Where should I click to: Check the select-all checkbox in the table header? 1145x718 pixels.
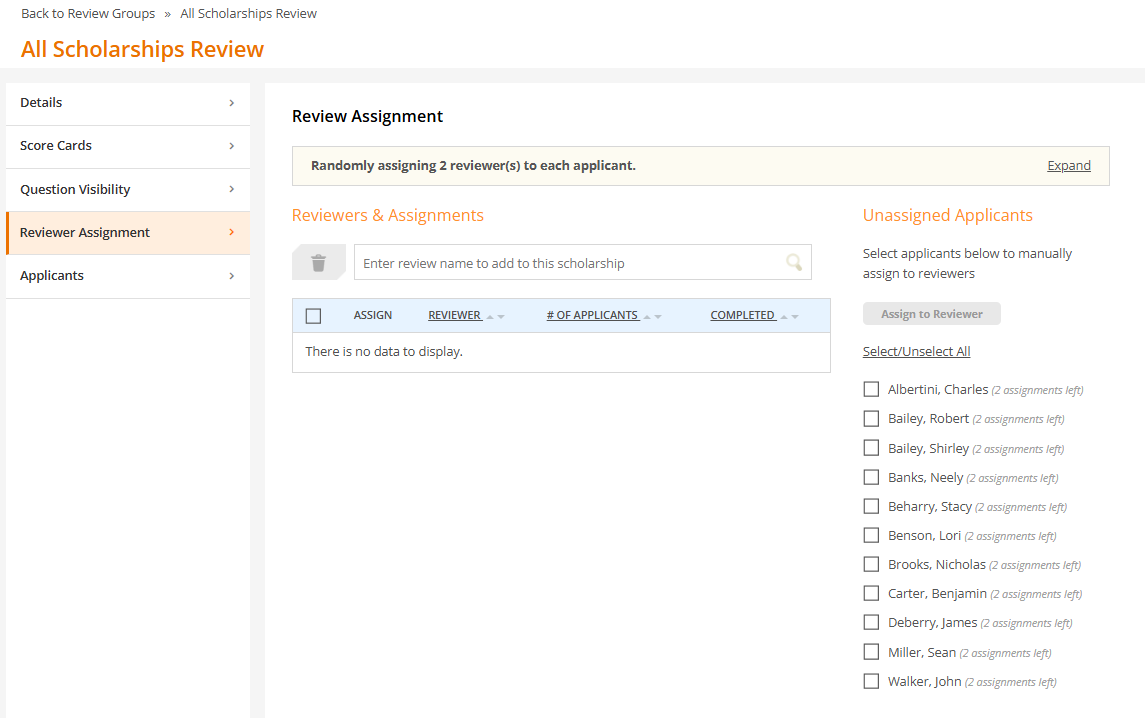point(313,315)
